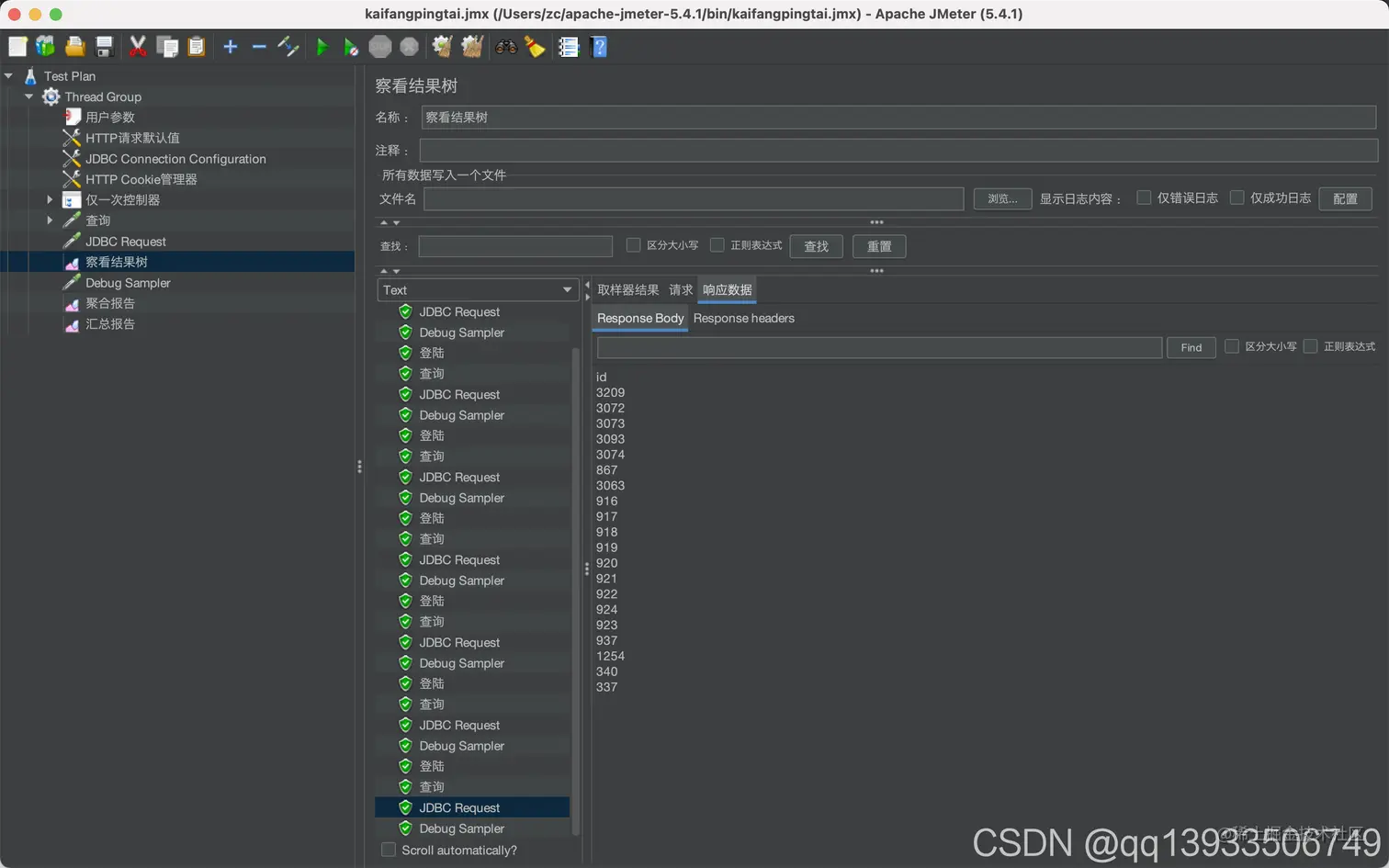Select Debug Sampler in the test plan tree
The image size is (1389, 868).
[128, 283]
